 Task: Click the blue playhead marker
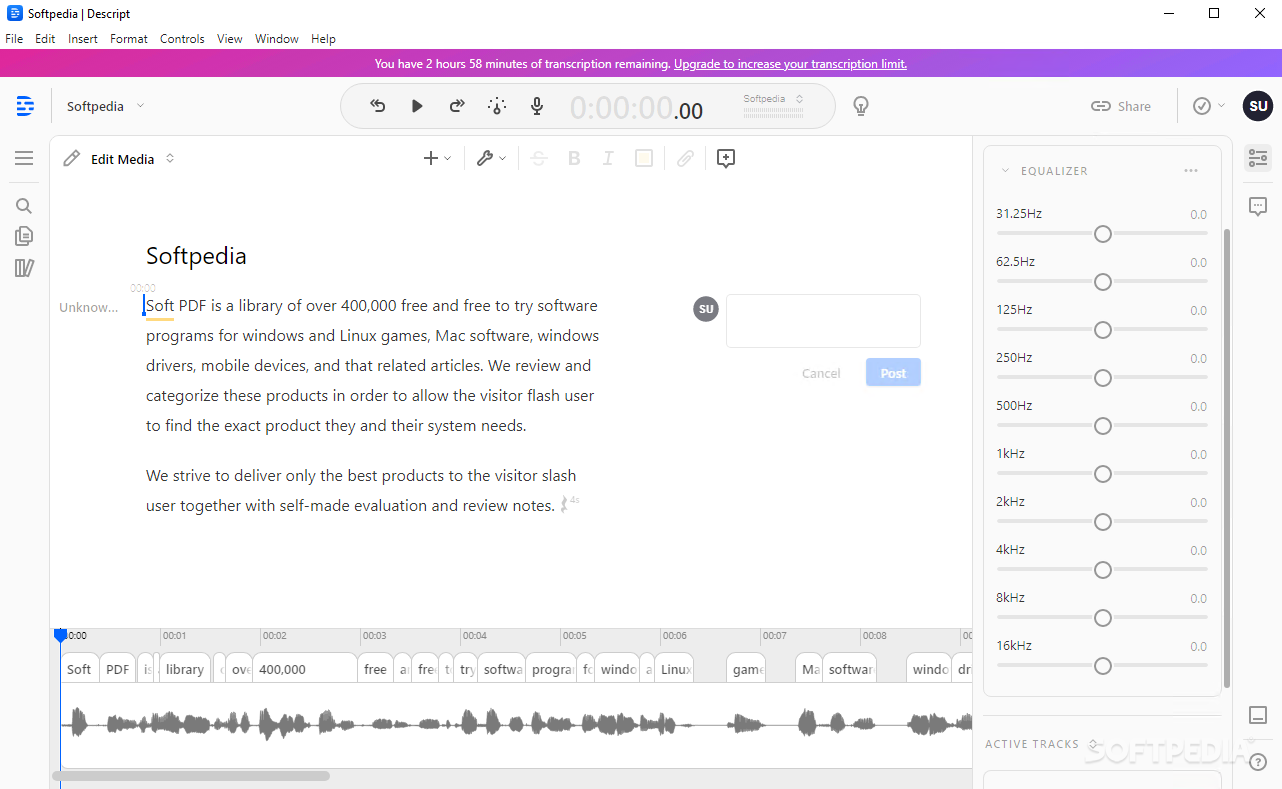pos(60,635)
